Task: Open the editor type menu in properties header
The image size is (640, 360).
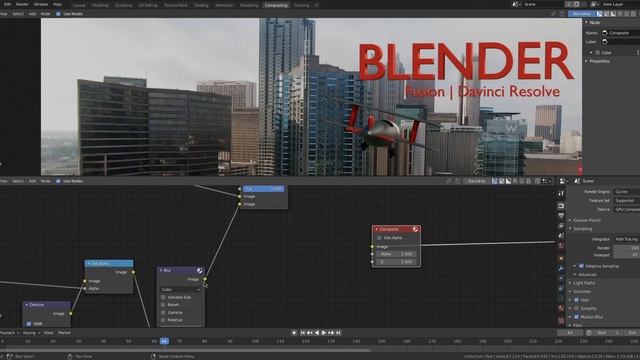Action: 563,181
